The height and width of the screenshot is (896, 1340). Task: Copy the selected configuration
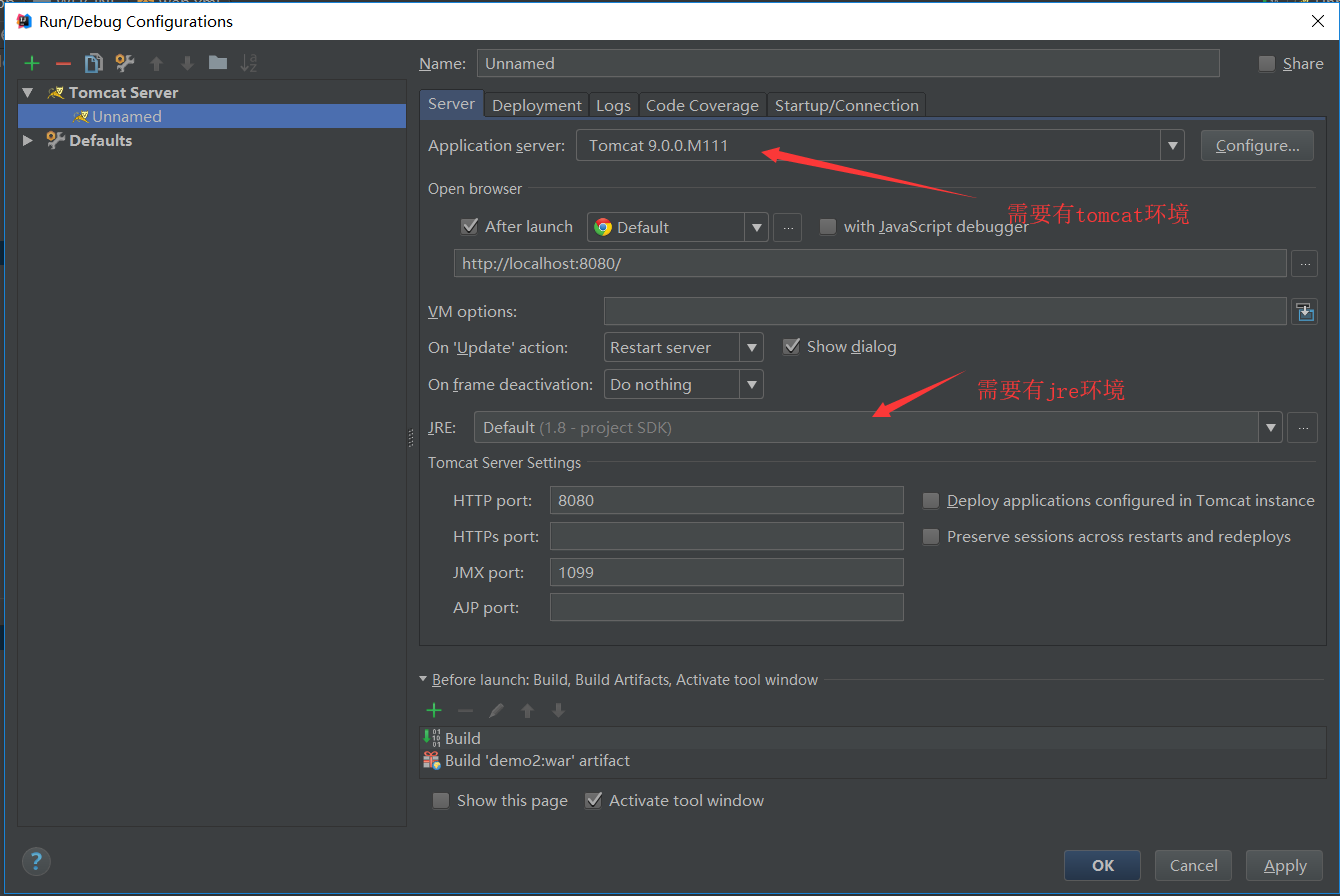pyautogui.click(x=94, y=63)
